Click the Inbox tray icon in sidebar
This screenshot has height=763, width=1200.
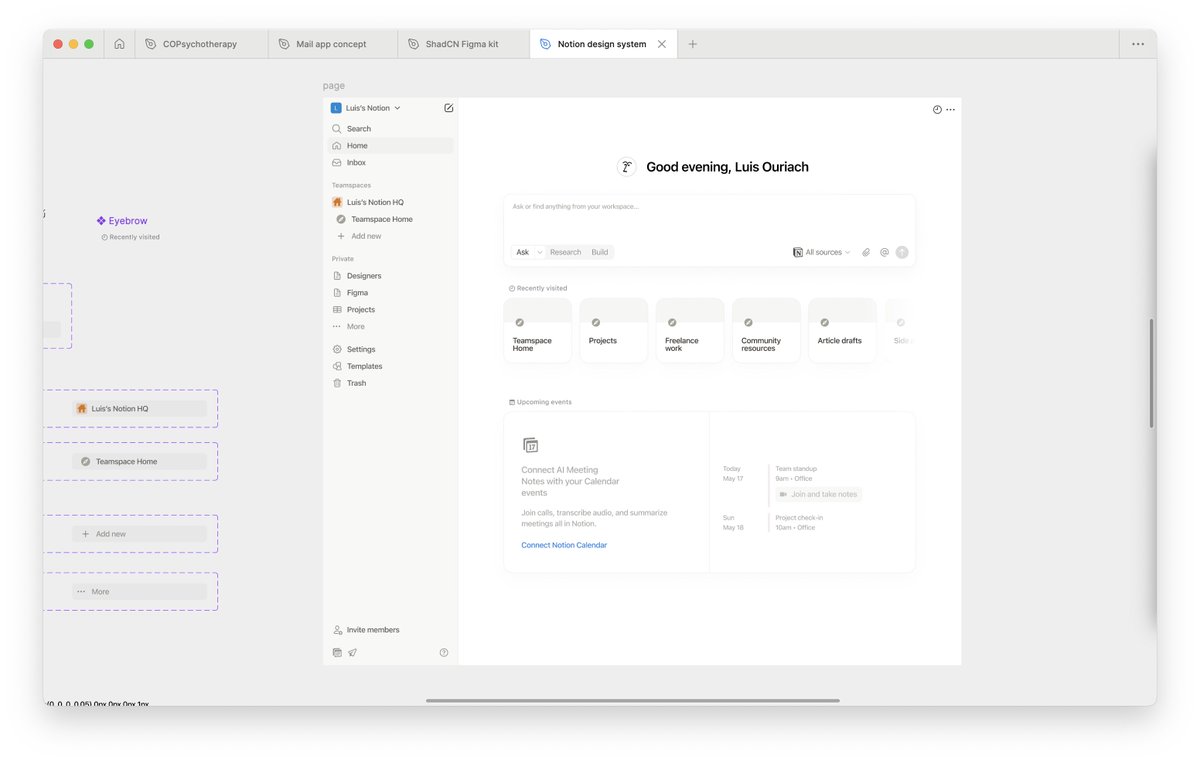337,162
